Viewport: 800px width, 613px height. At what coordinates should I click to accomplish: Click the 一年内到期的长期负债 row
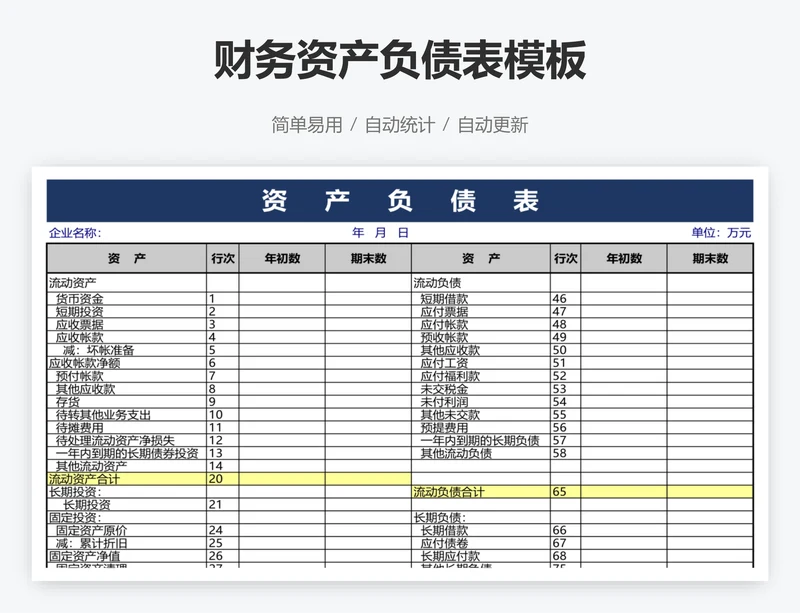[x=480, y=440]
